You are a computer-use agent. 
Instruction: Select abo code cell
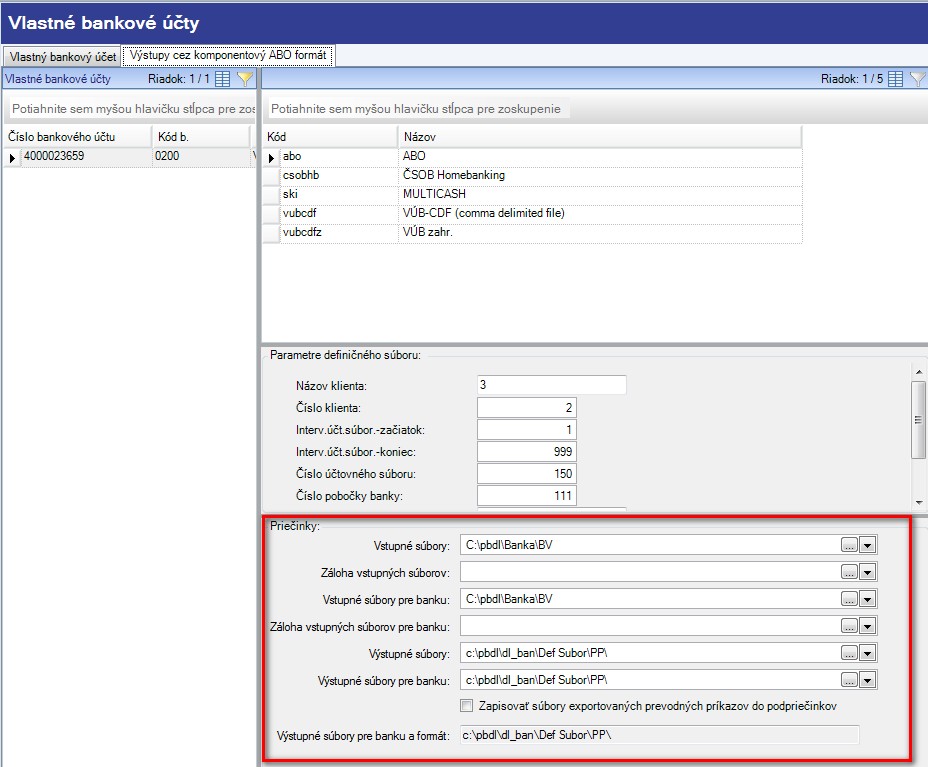339,156
